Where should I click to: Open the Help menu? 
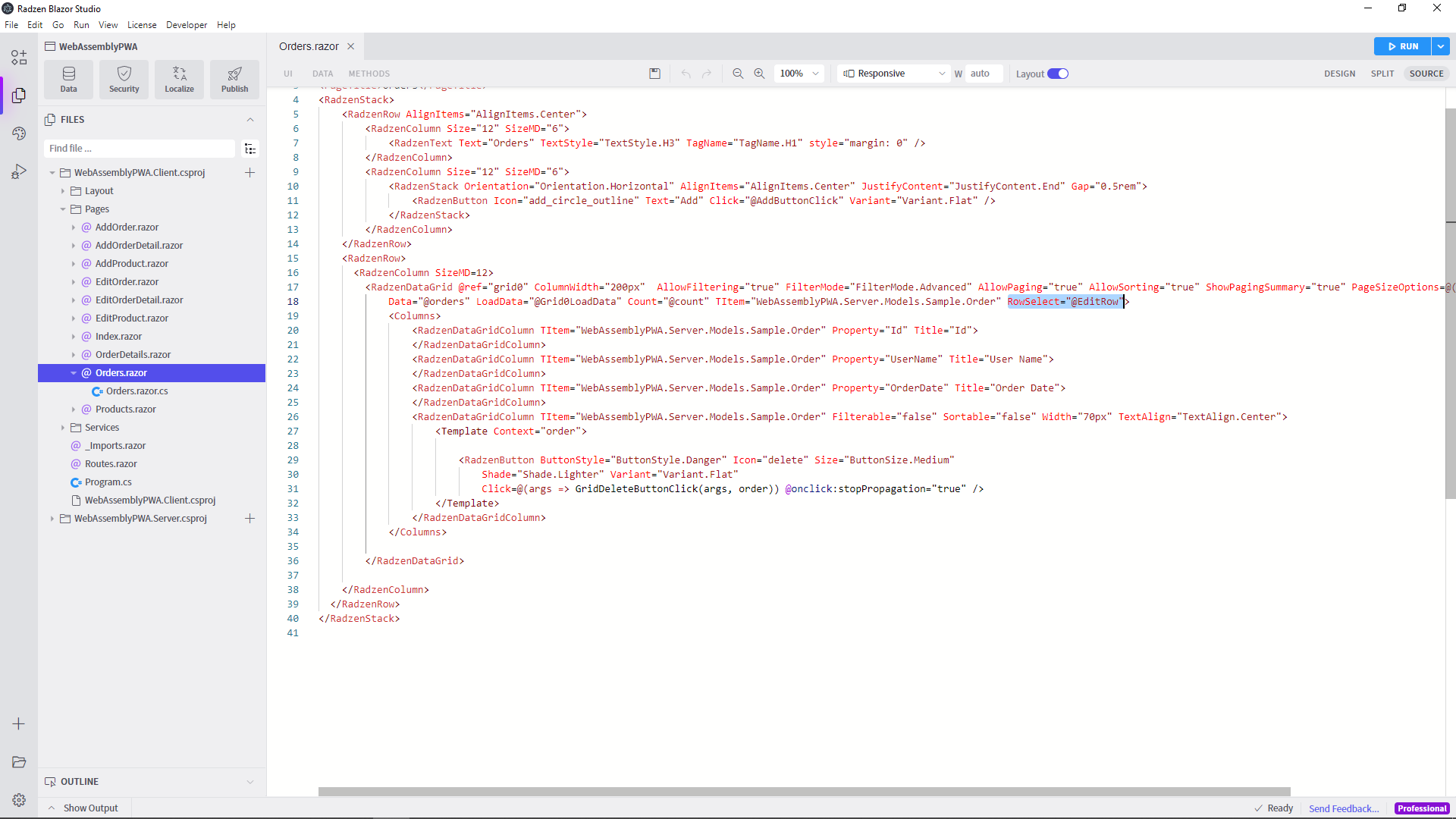(x=226, y=25)
